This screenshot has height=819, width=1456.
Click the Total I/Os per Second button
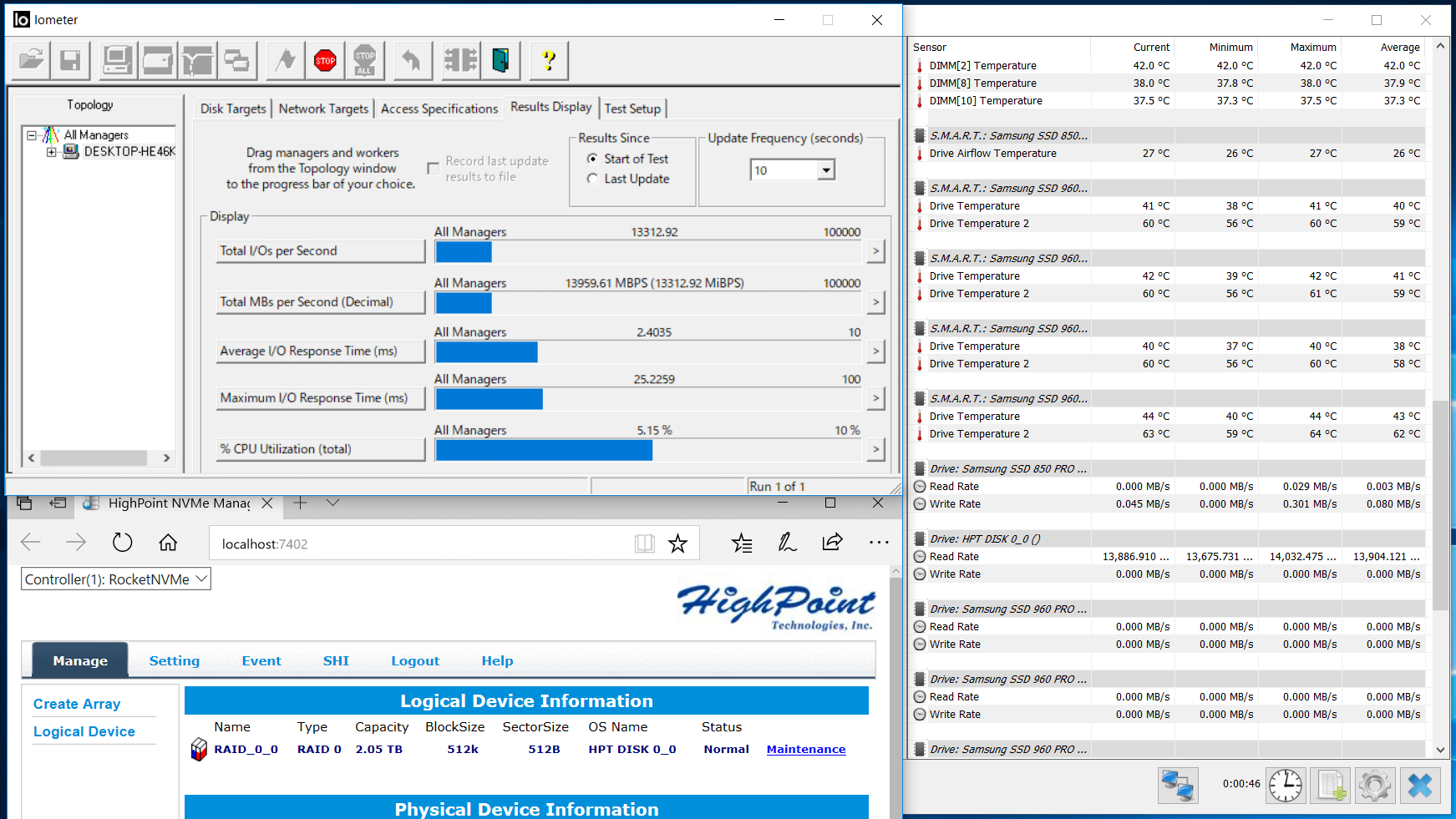[321, 250]
